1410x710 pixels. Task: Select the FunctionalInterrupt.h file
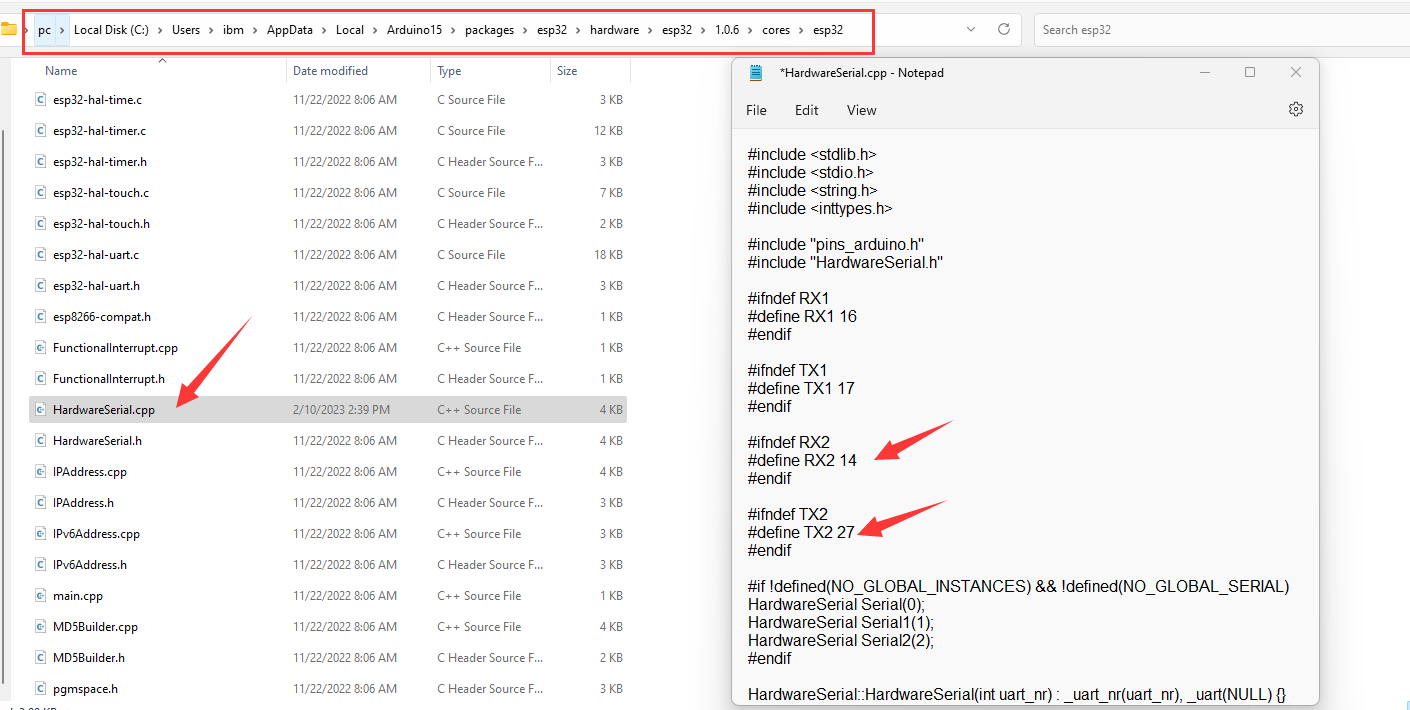[x=108, y=379]
